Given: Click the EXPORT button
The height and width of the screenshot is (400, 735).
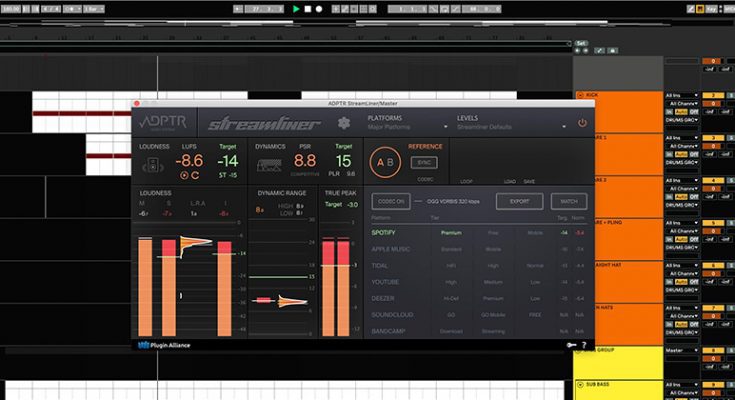Looking at the screenshot, I should (x=519, y=201).
